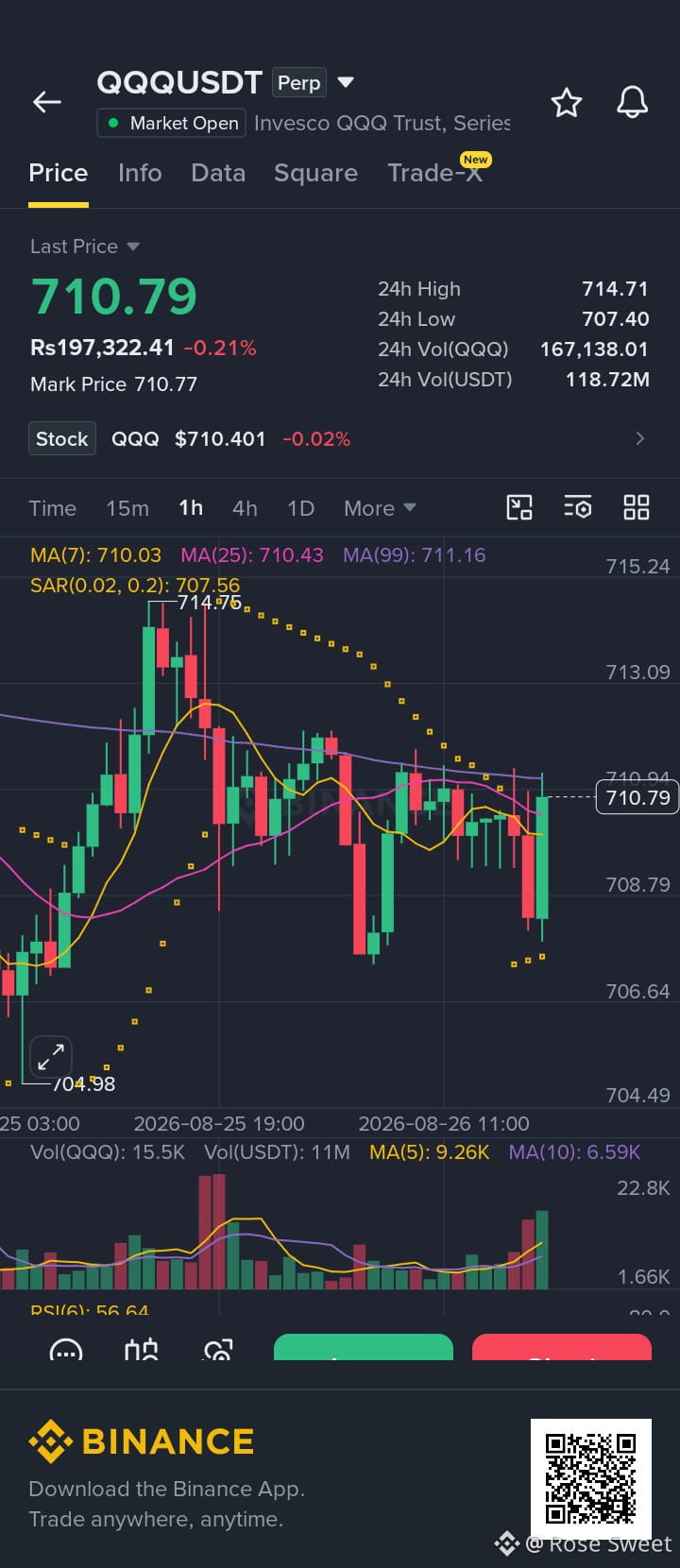Image resolution: width=680 pixels, height=1568 pixels.
Task: Select the 15m timeframe
Action: tap(127, 508)
